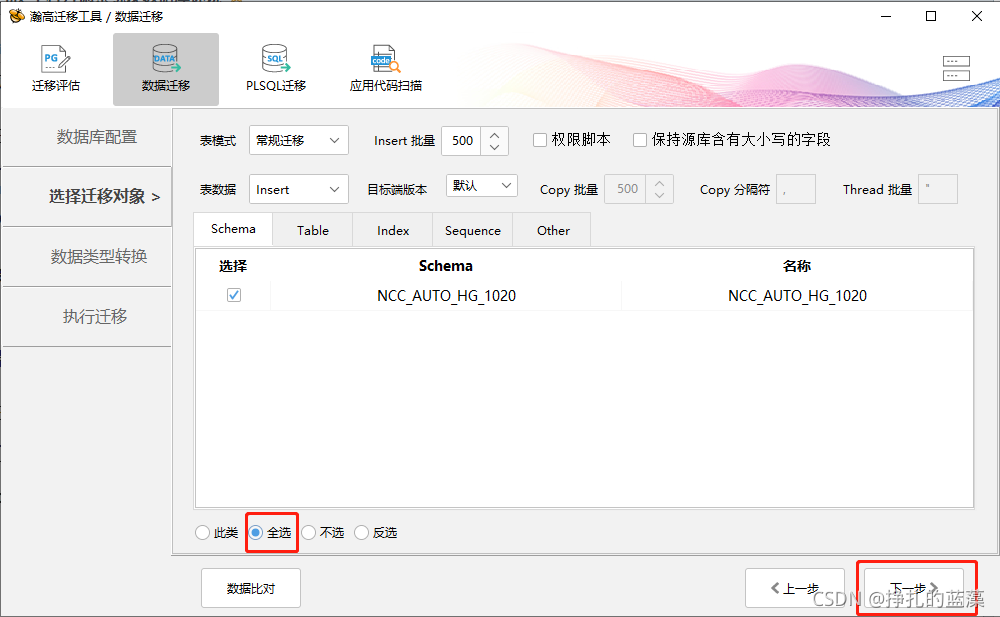
Task: Go to the 数据类型转换 step
Action: pos(87,256)
